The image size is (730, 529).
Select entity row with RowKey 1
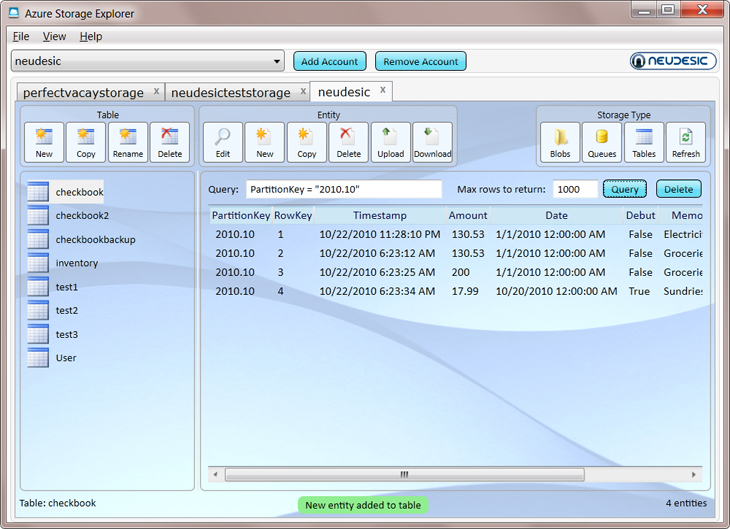pos(455,234)
